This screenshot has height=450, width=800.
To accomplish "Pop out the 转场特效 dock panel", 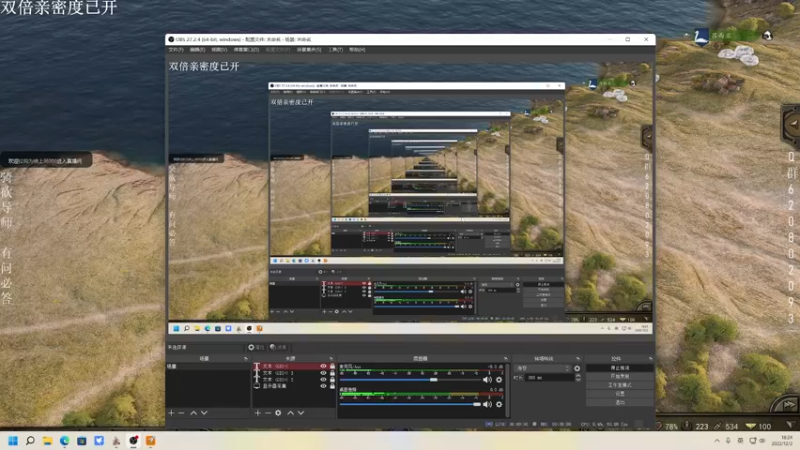I will (578, 359).
